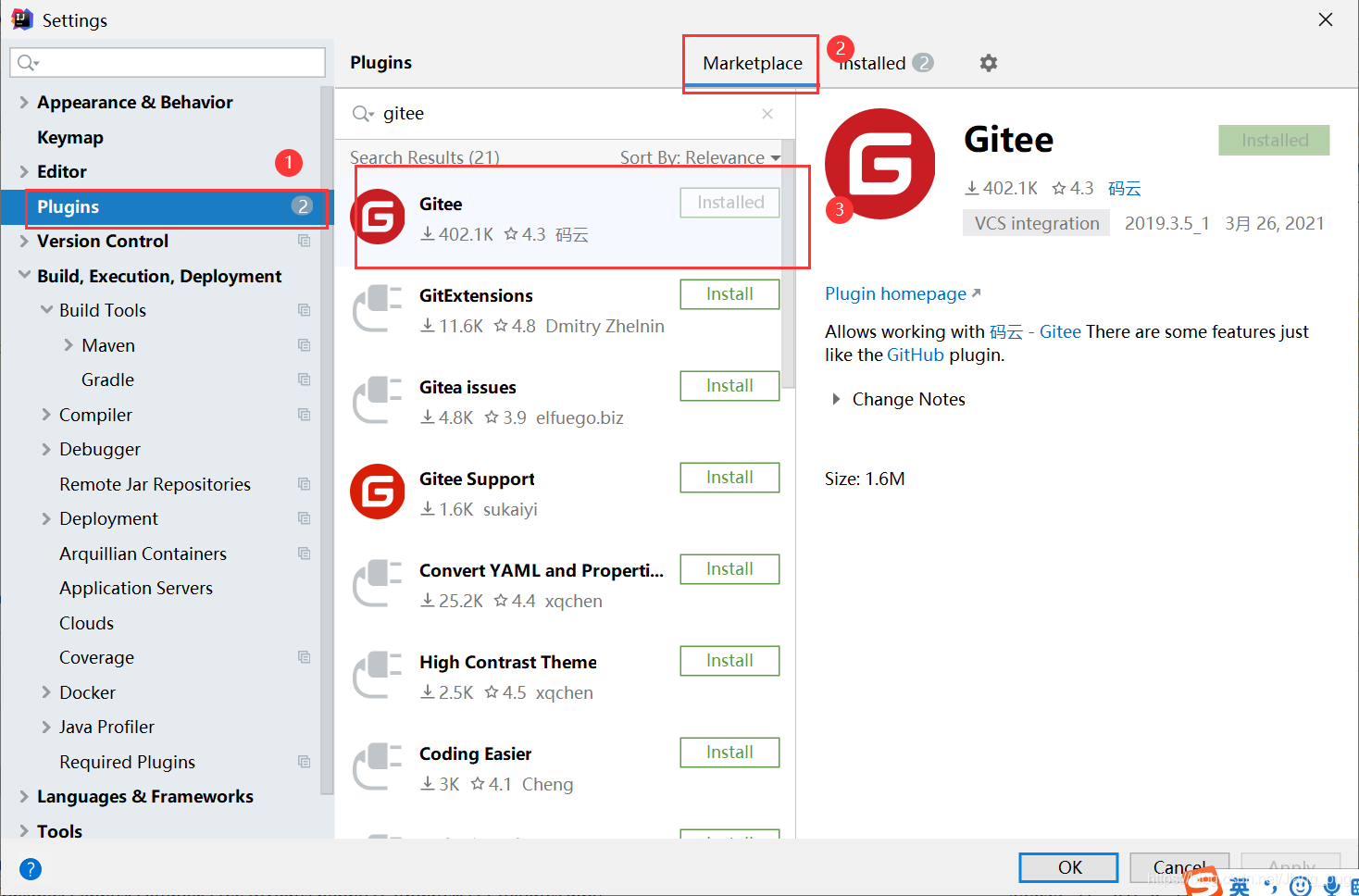Viewport: 1359px width, 896px height.
Task: Expand the Debugger node
Action: [46, 449]
